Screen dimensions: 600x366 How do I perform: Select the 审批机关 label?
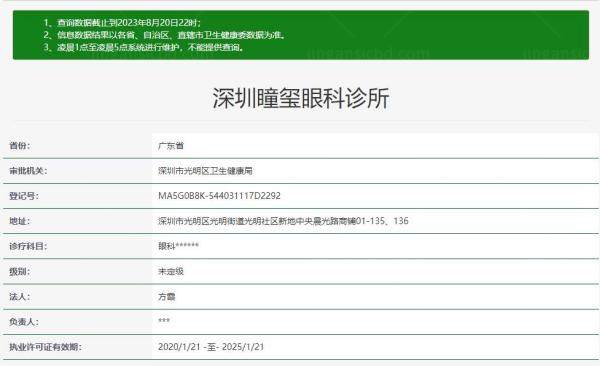(28, 171)
